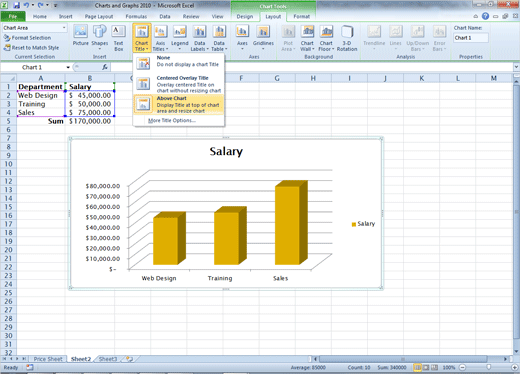Screen dimensions: 520x374
Task: Select the chart title Salary
Action: coord(226,151)
